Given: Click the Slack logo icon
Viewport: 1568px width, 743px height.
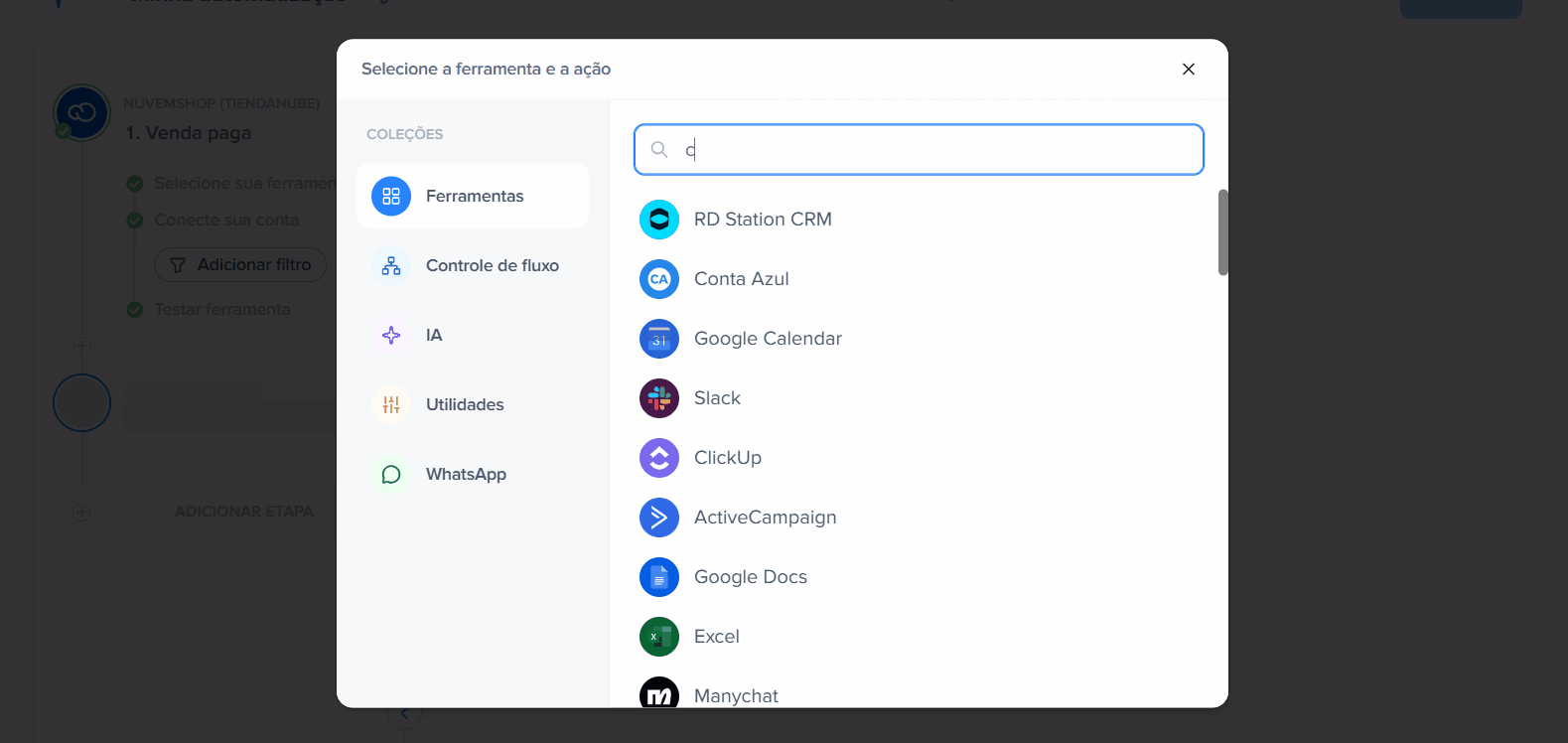Looking at the screenshot, I should [659, 398].
